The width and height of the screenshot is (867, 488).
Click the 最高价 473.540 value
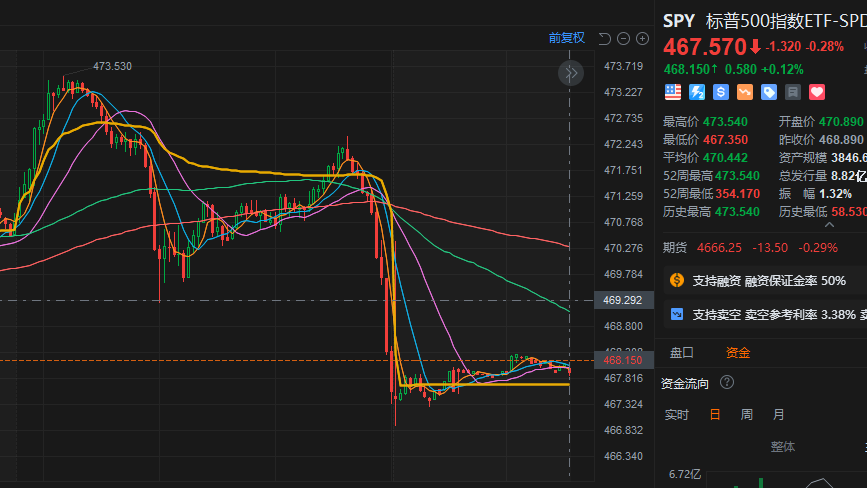point(725,122)
